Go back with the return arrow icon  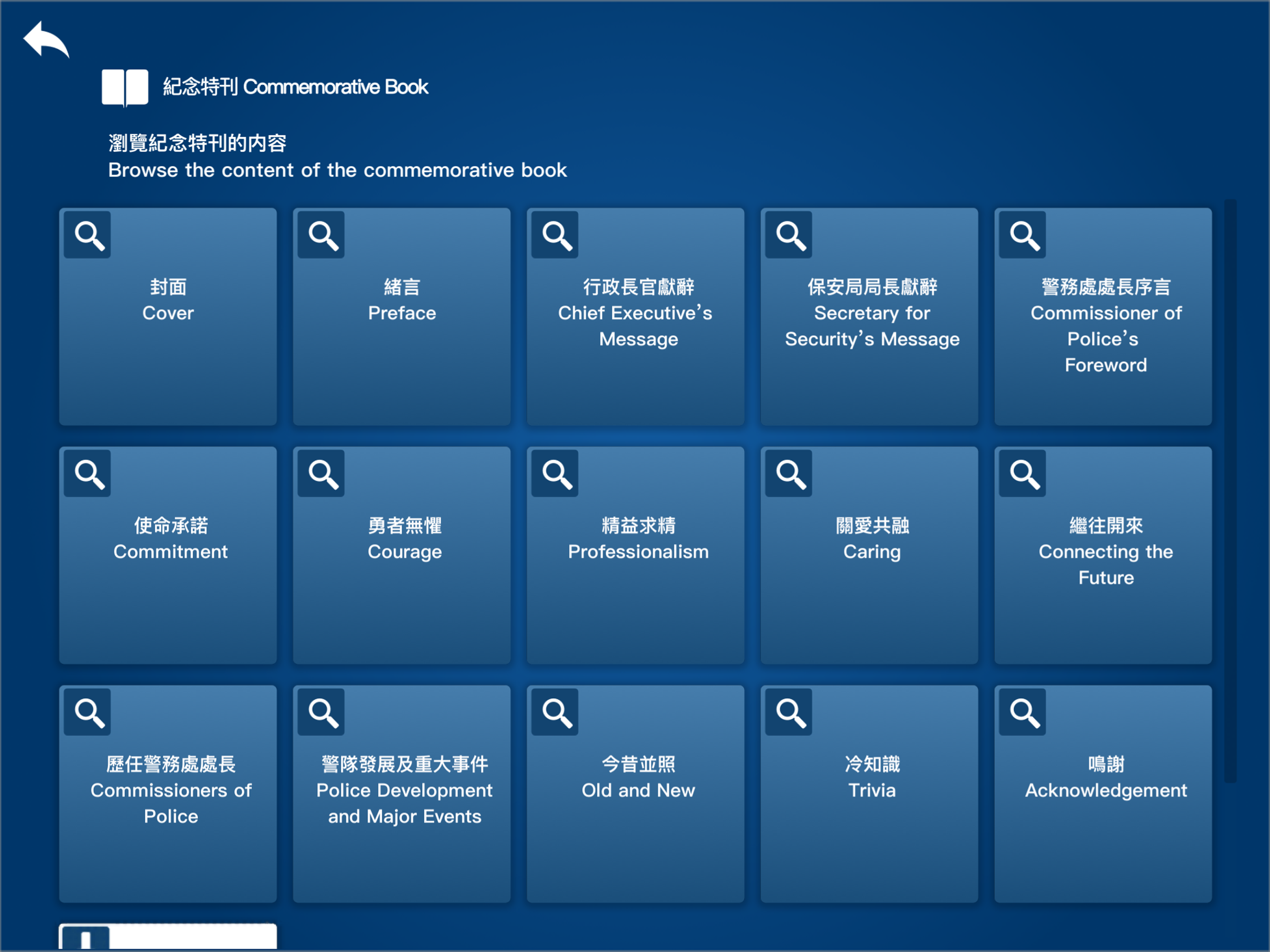[x=46, y=39]
